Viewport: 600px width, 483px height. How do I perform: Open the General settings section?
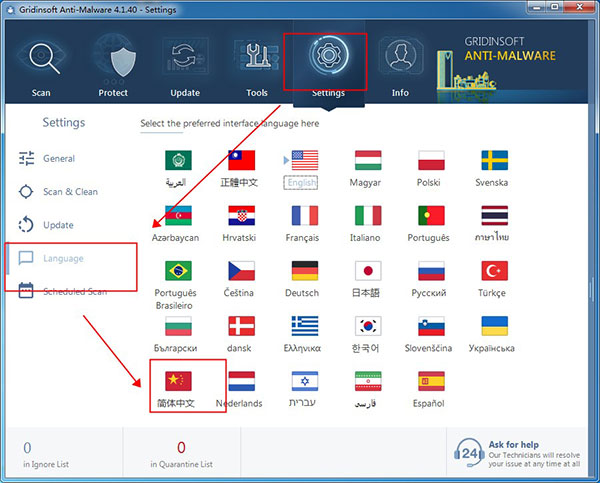[47, 158]
